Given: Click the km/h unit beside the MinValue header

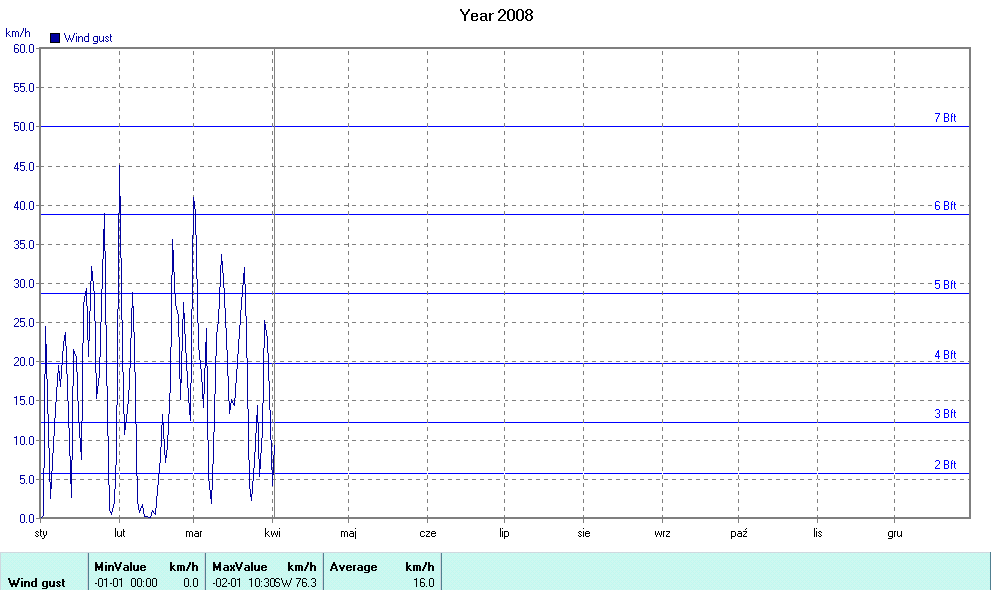Looking at the screenshot, I should point(184,567).
